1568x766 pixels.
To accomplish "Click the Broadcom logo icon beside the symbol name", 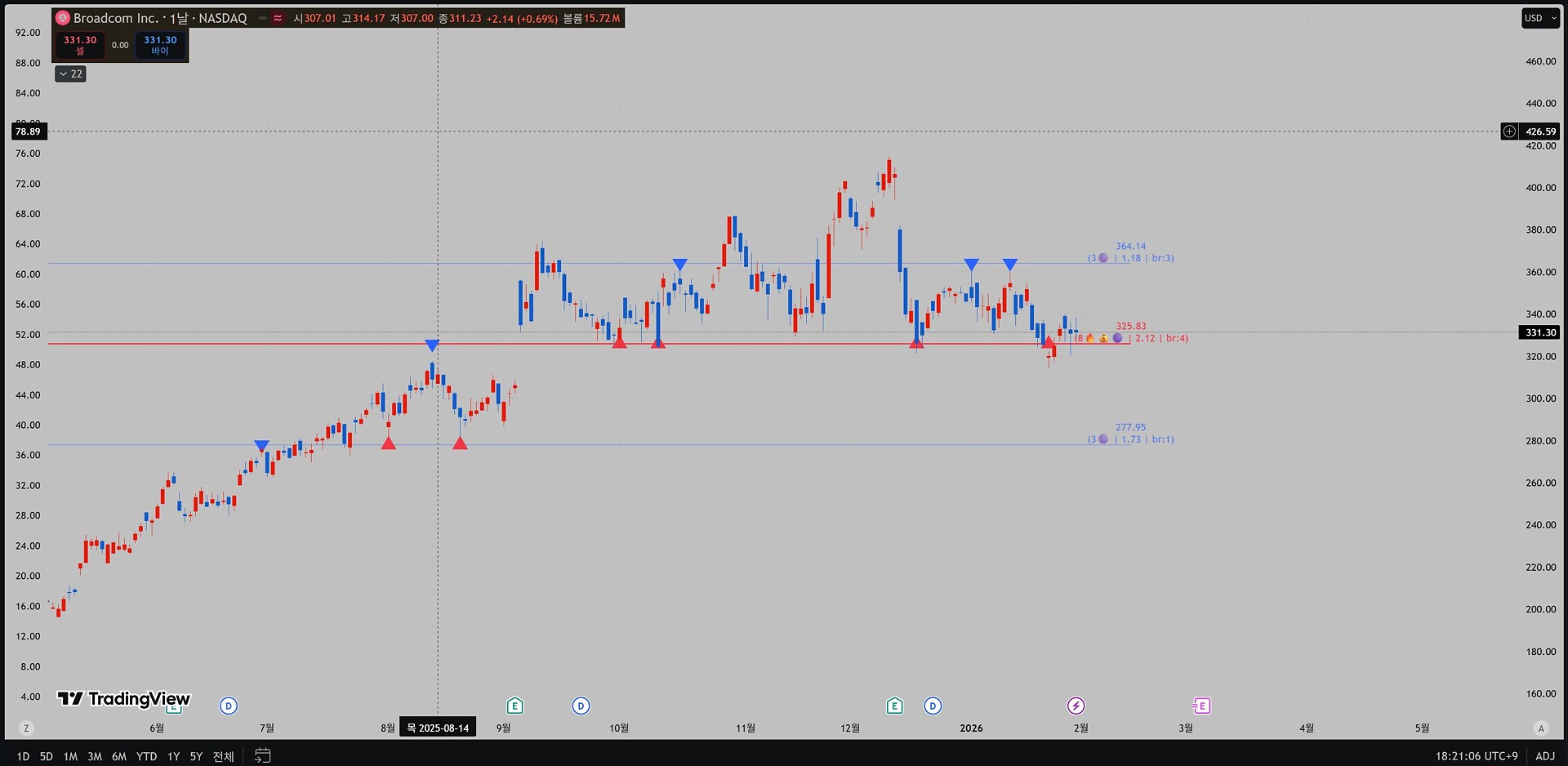I will [x=63, y=18].
